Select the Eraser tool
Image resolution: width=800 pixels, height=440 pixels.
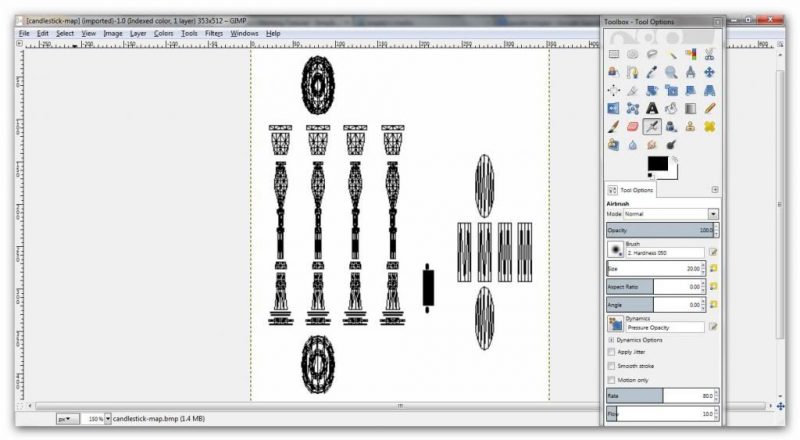(633, 126)
